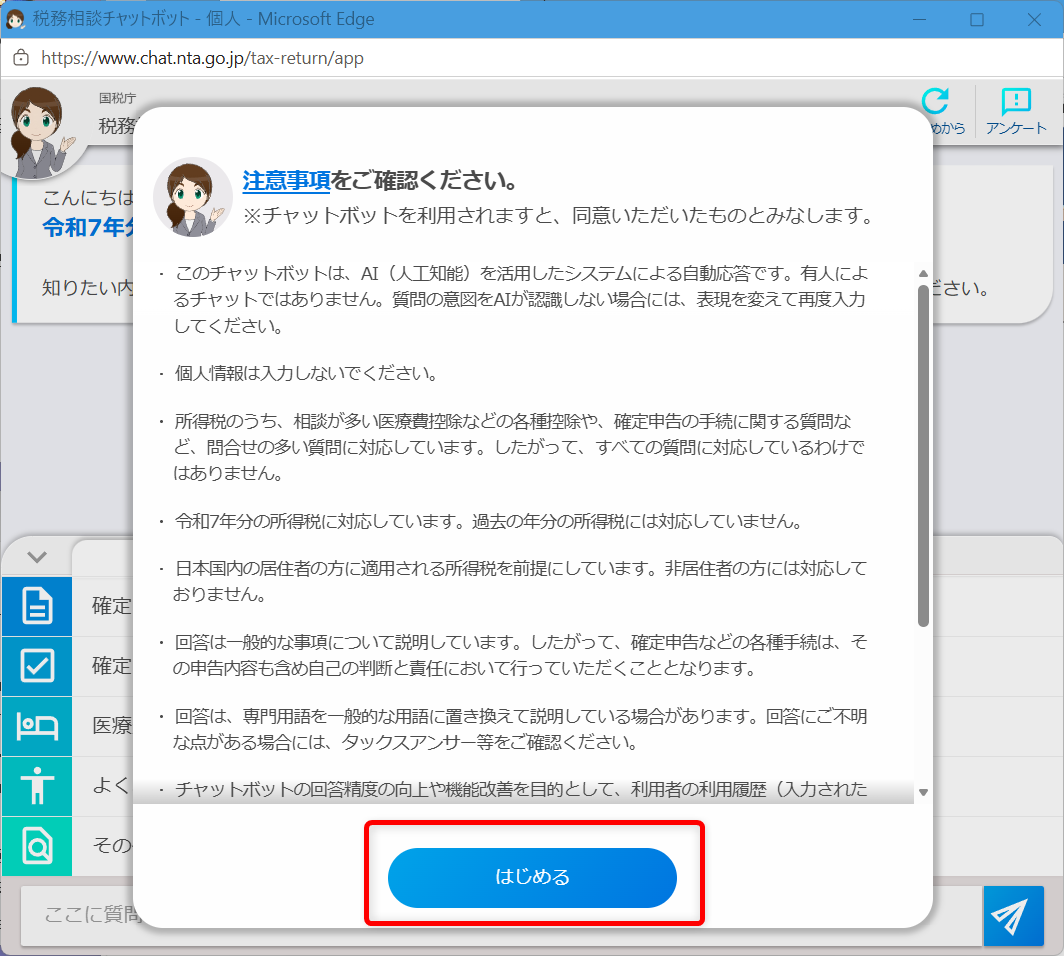The height and width of the screenshot is (956, 1064).
Task: Maximize the Edge window
Action: 976,19
